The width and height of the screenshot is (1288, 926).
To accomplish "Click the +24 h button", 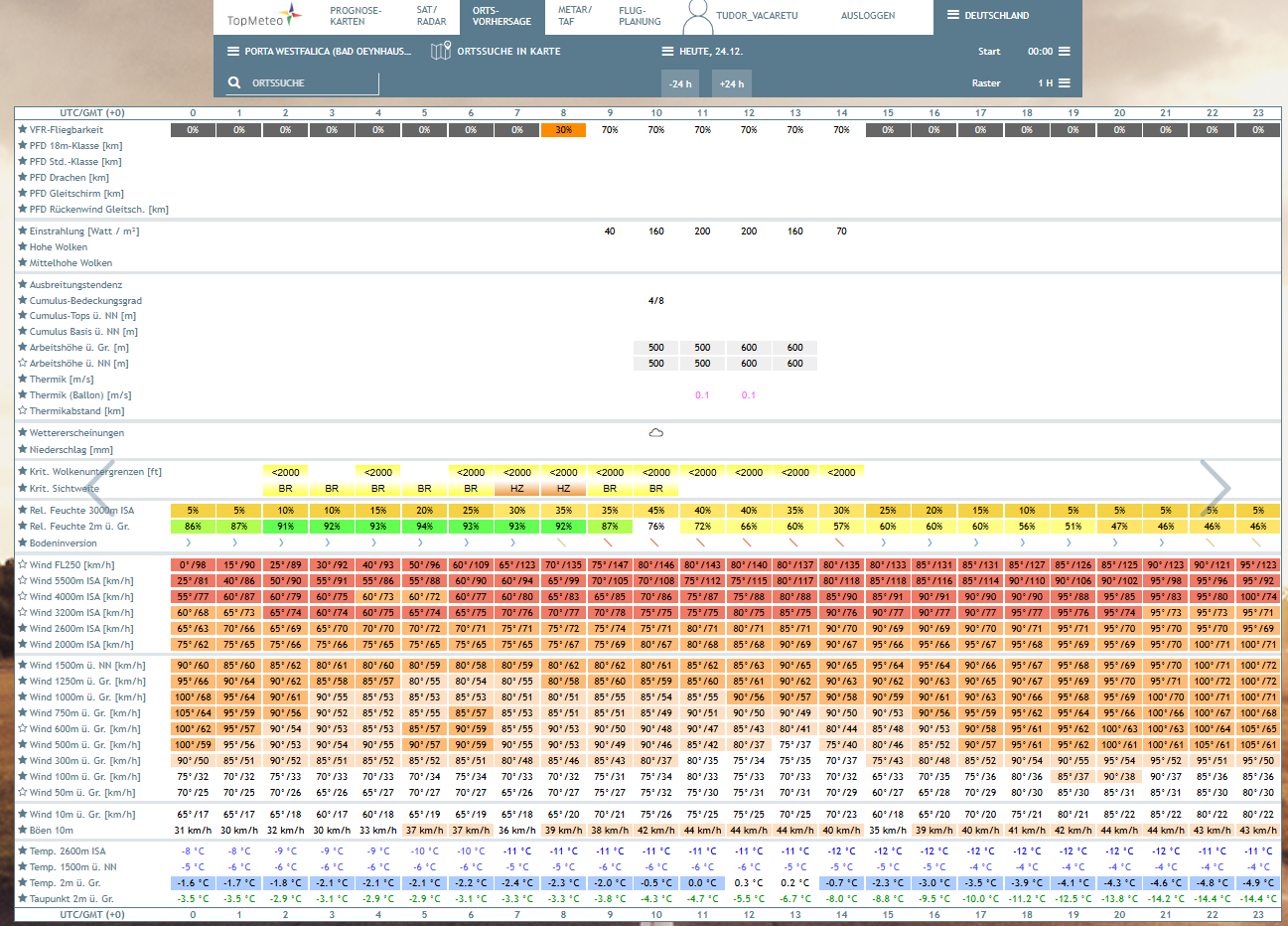I will (732, 83).
